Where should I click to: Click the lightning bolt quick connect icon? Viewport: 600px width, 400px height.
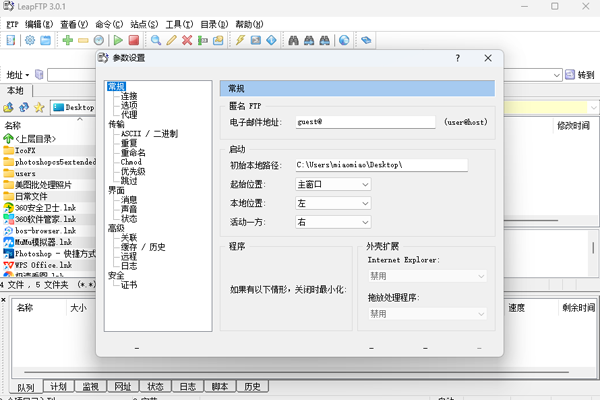[240, 40]
